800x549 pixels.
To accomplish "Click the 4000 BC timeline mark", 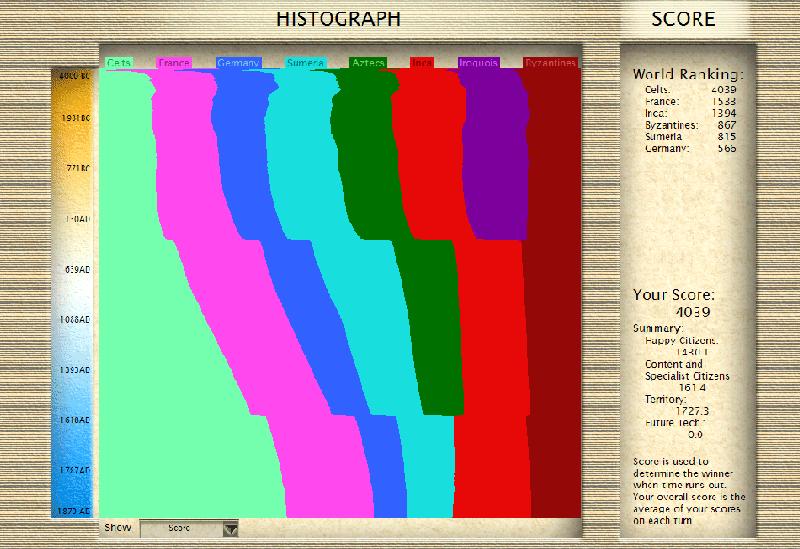I will 74,76.
